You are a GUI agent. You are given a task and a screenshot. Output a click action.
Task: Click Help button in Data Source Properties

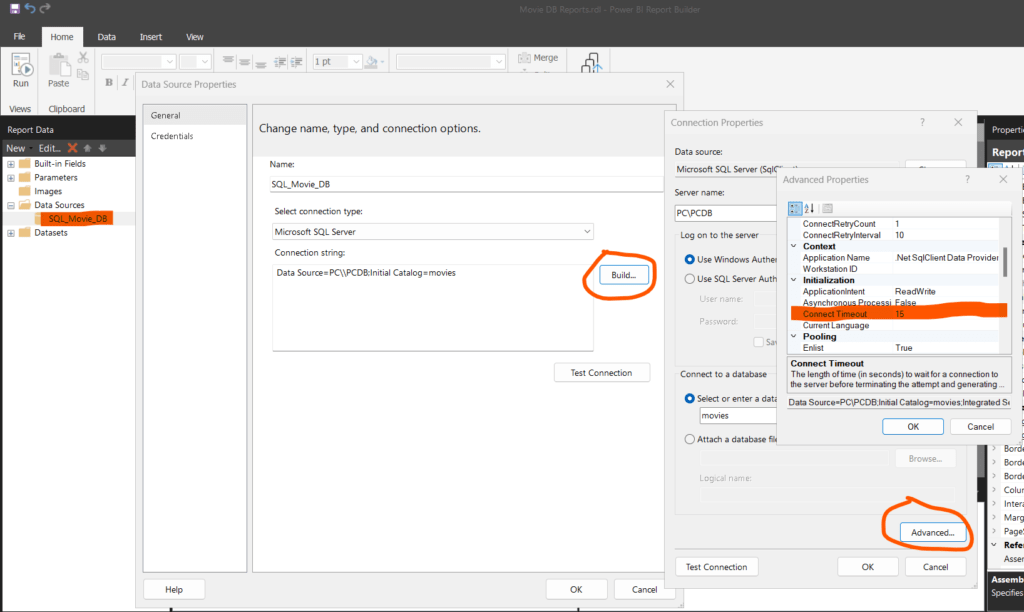[x=174, y=589]
